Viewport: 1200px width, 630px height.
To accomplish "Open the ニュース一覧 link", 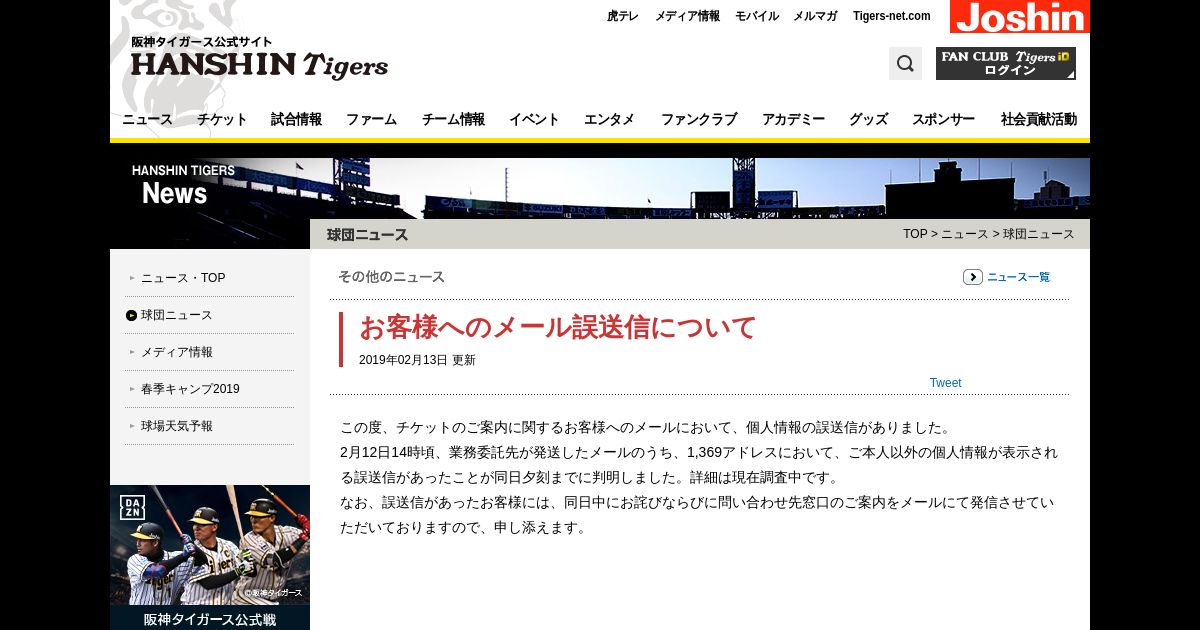I will pyautogui.click(x=1018, y=277).
